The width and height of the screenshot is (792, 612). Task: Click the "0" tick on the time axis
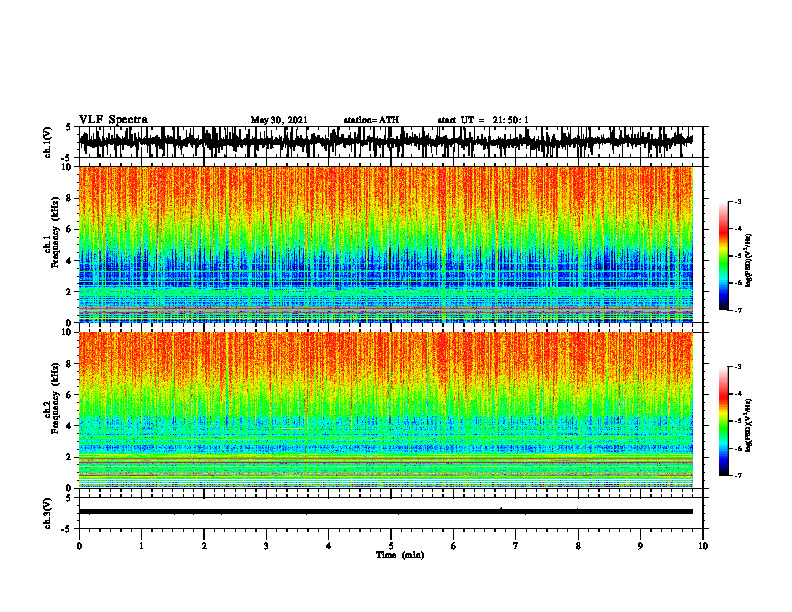click(79, 546)
